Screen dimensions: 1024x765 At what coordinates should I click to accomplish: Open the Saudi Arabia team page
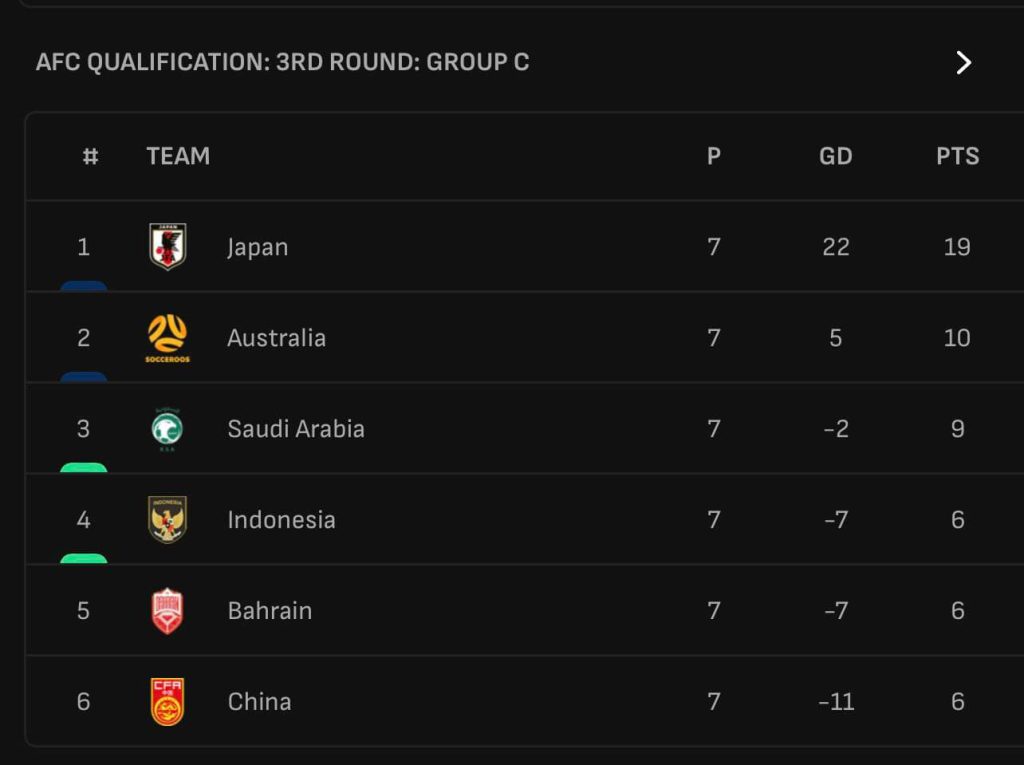pos(295,429)
